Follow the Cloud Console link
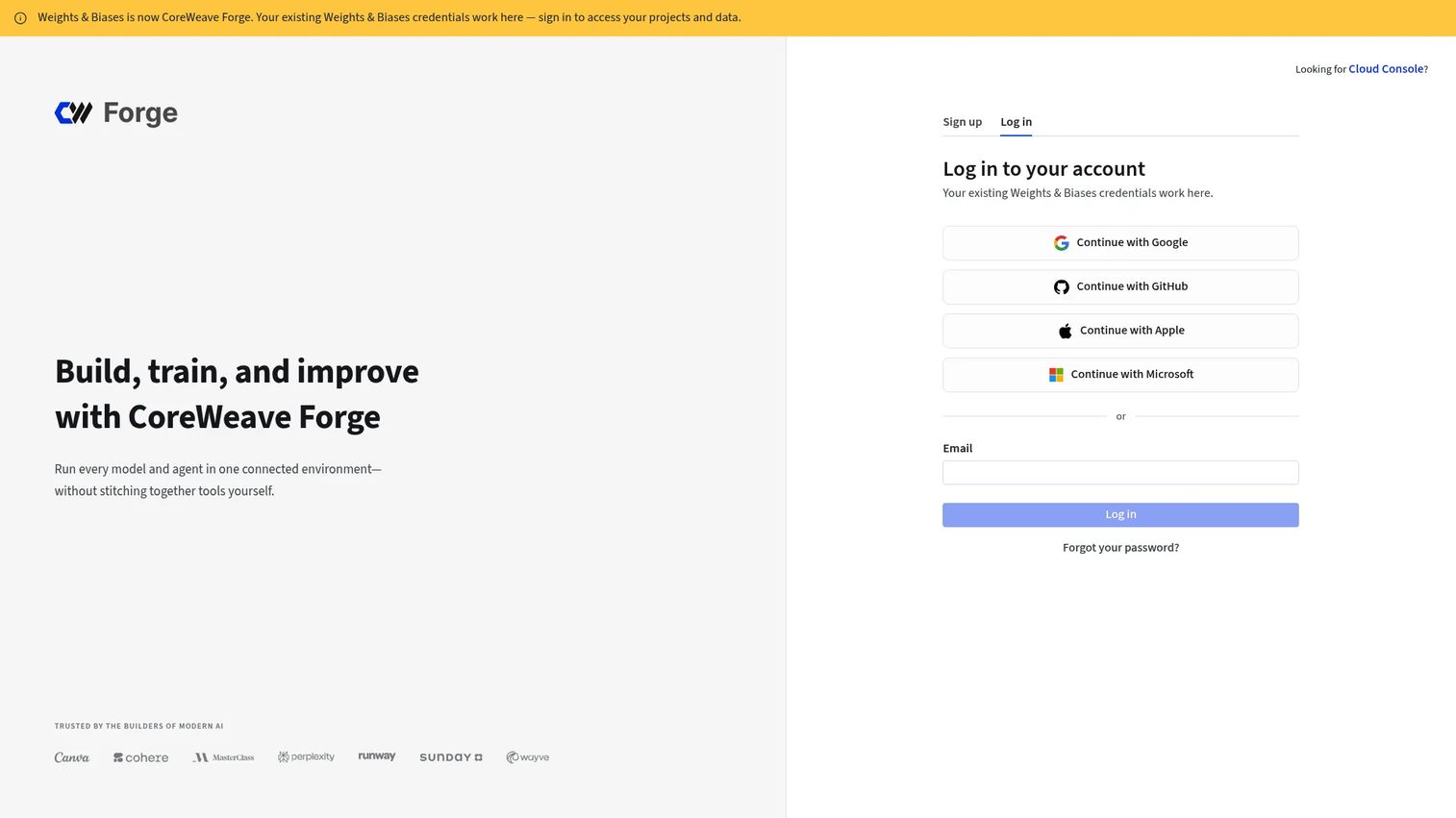The image size is (1456, 818). pos(1386,69)
